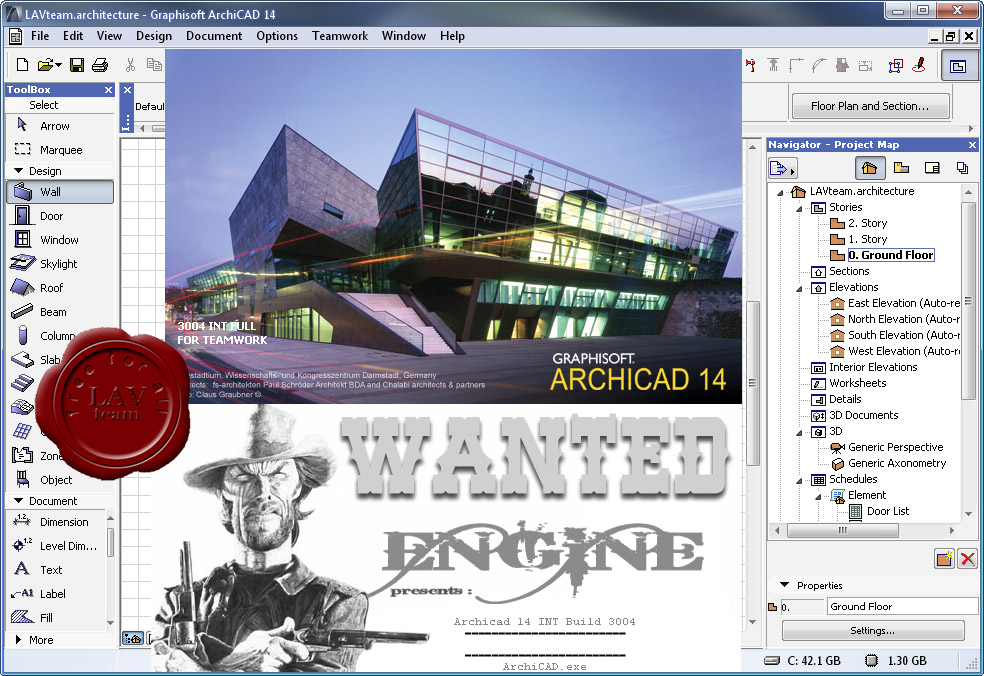984x676 pixels.
Task: Select the Roof tool
Action: (60, 288)
